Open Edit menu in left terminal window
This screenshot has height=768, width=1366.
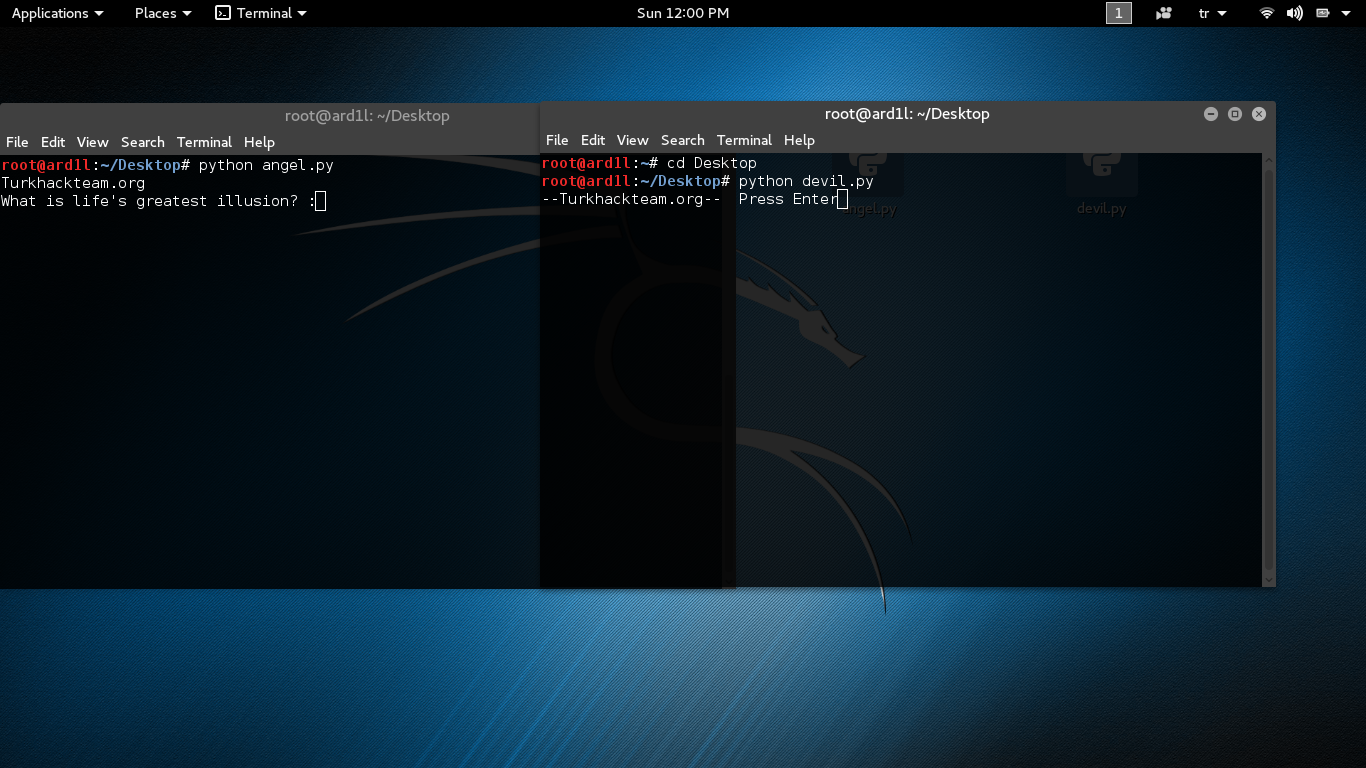point(53,142)
